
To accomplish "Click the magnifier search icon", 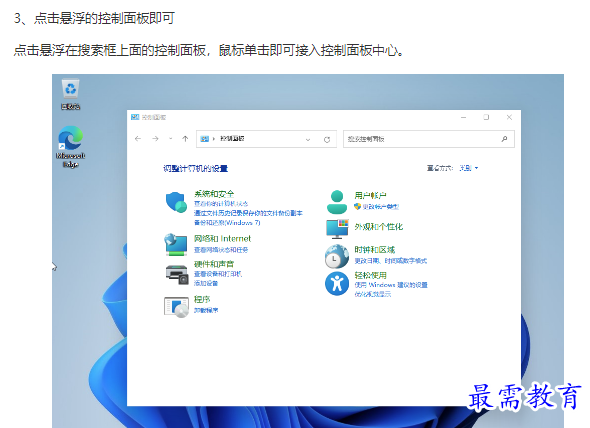I will (x=504, y=139).
